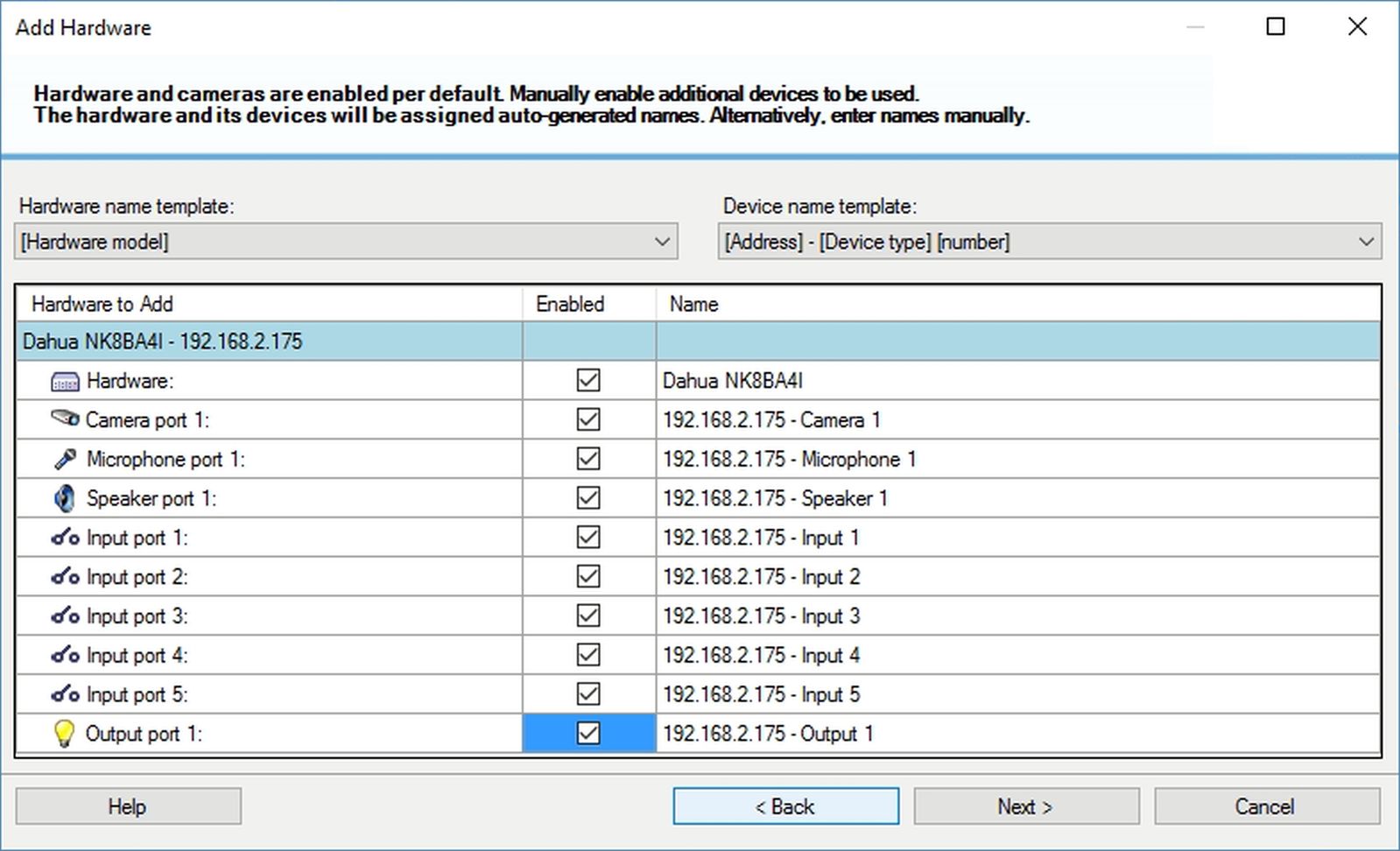Viewport: 1400px width, 851px height.
Task: Toggle the Output port 1 Enabled checkbox
Action: click(588, 734)
